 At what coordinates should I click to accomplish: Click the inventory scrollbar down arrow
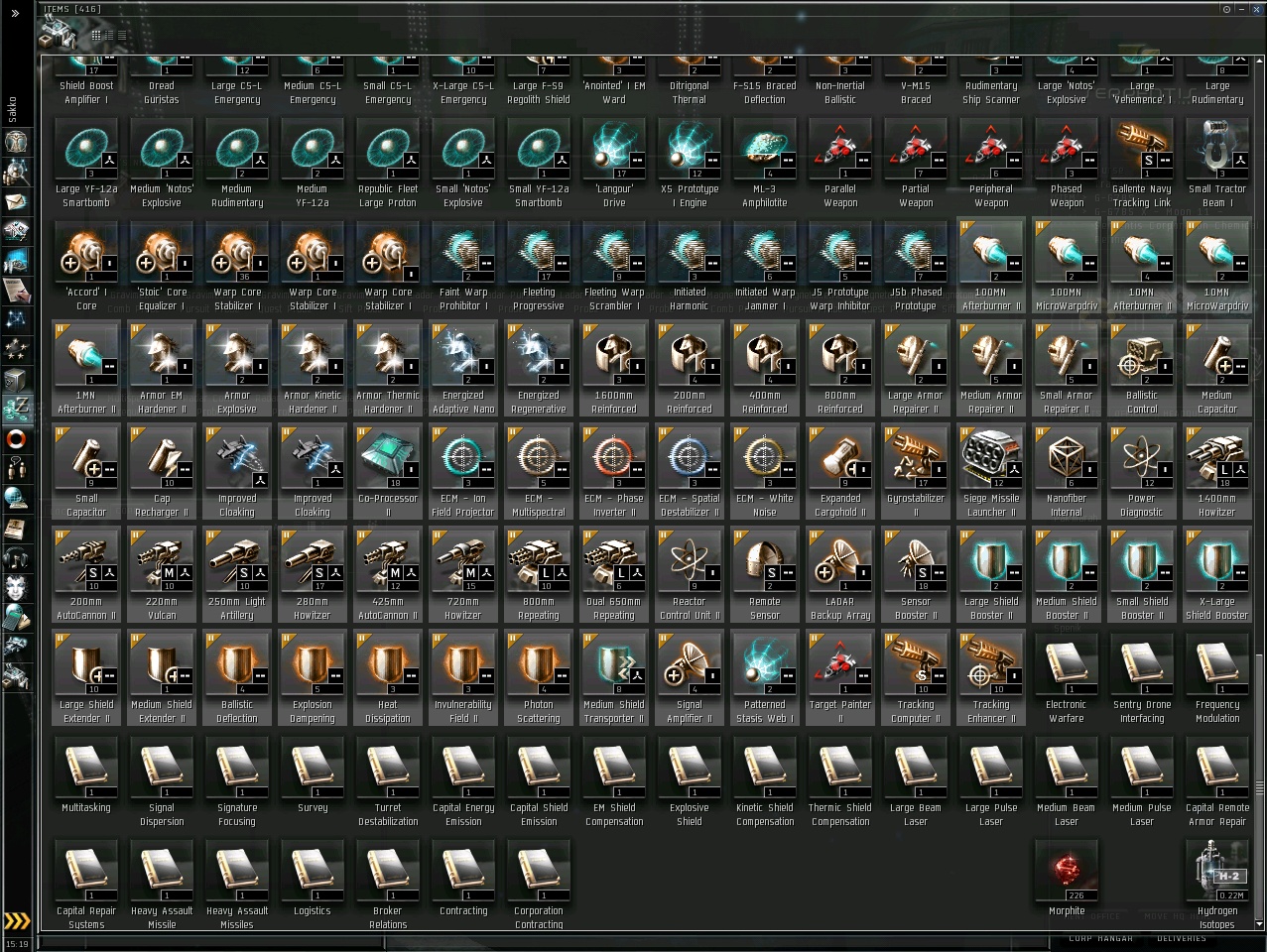pos(1259,924)
